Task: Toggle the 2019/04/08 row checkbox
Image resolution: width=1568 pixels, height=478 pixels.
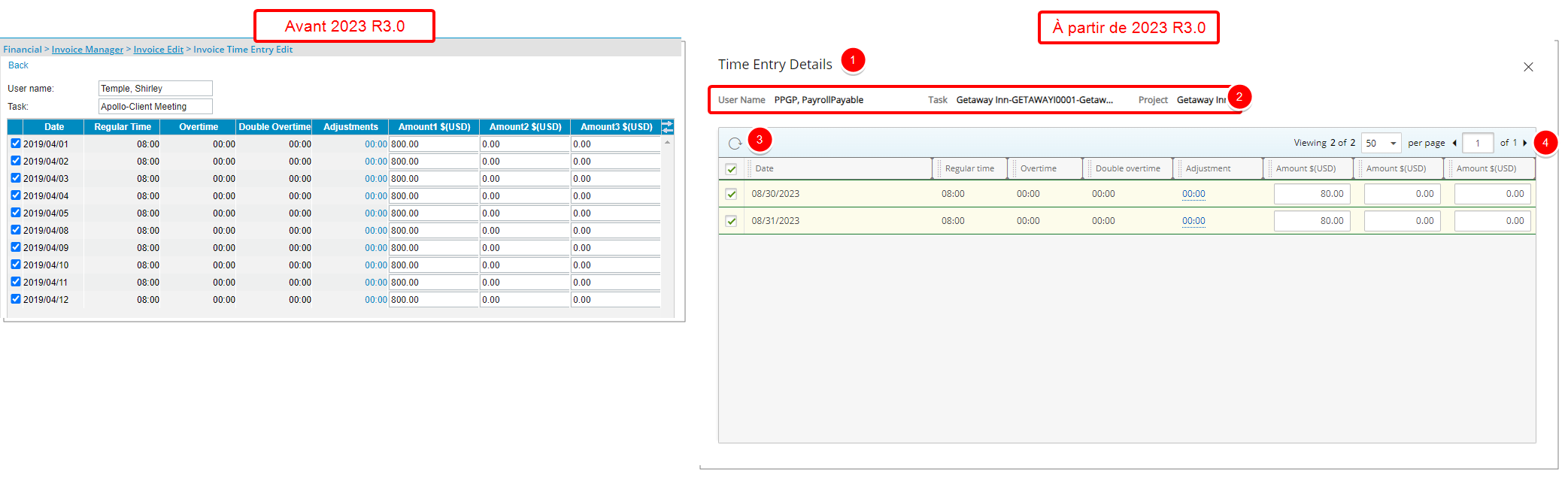Action: click(16, 229)
